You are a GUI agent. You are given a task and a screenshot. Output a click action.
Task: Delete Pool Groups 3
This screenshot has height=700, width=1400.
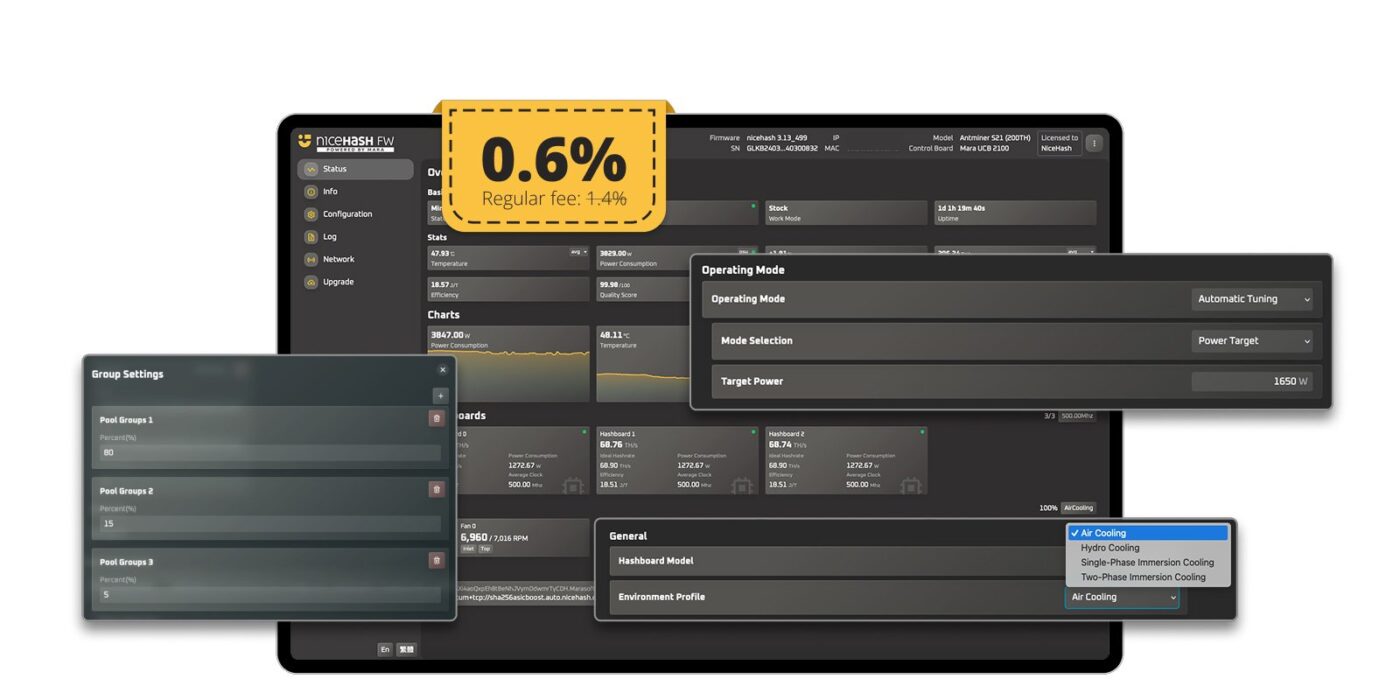click(436, 561)
